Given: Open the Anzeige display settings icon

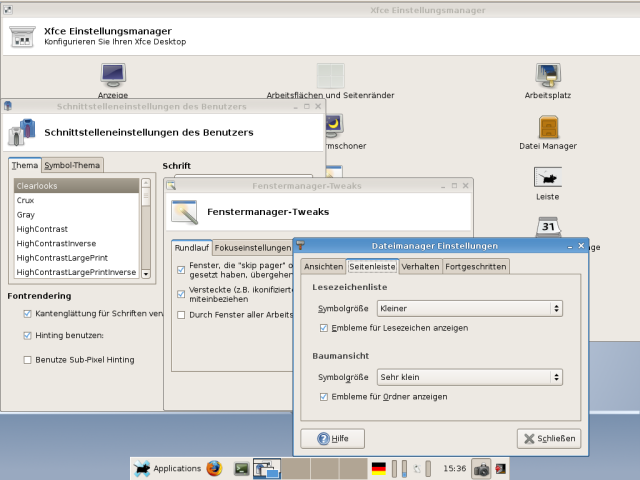Looking at the screenshot, I should 113,76.
